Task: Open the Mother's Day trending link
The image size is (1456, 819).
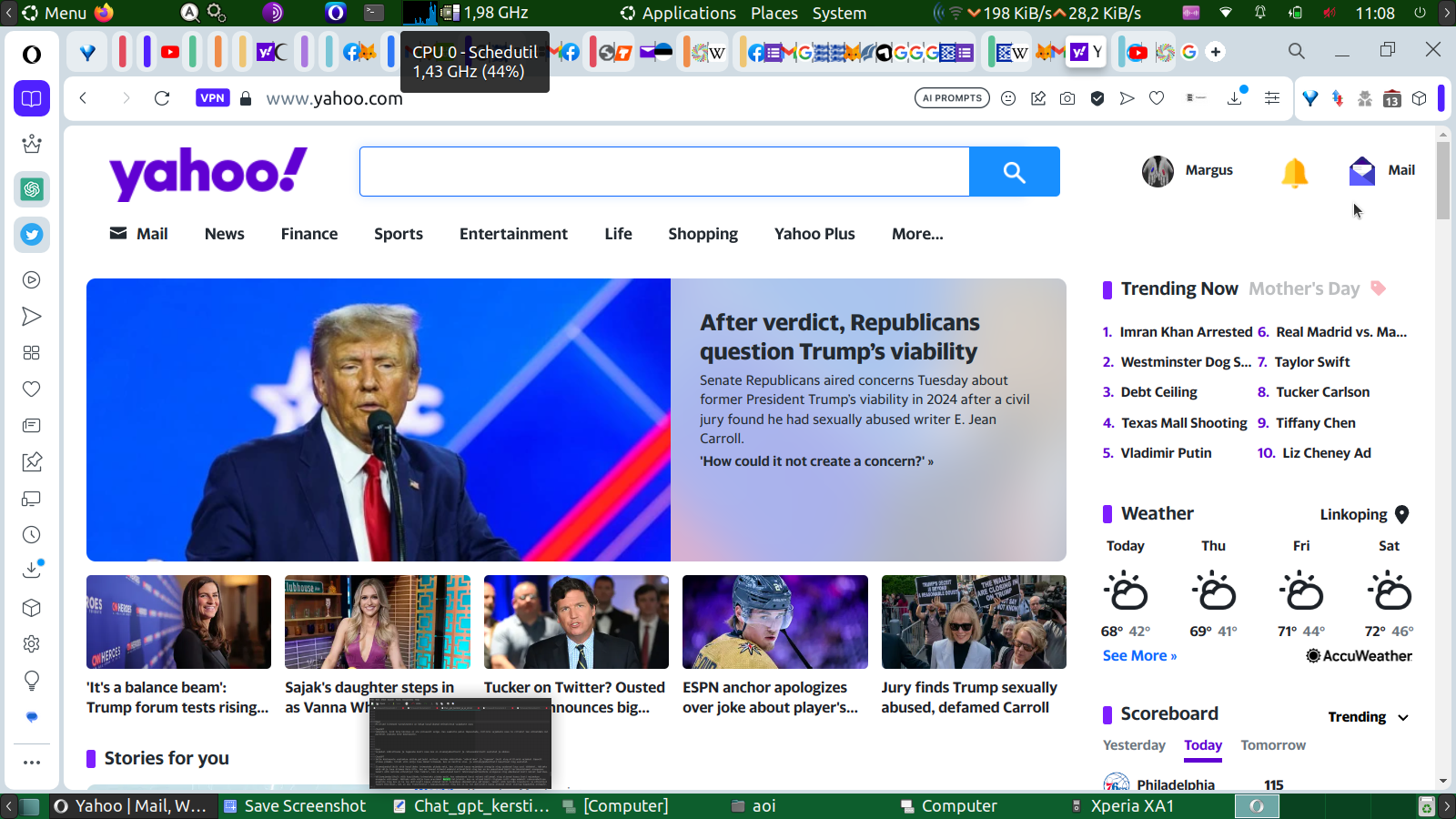Action: pos(1304,288)
